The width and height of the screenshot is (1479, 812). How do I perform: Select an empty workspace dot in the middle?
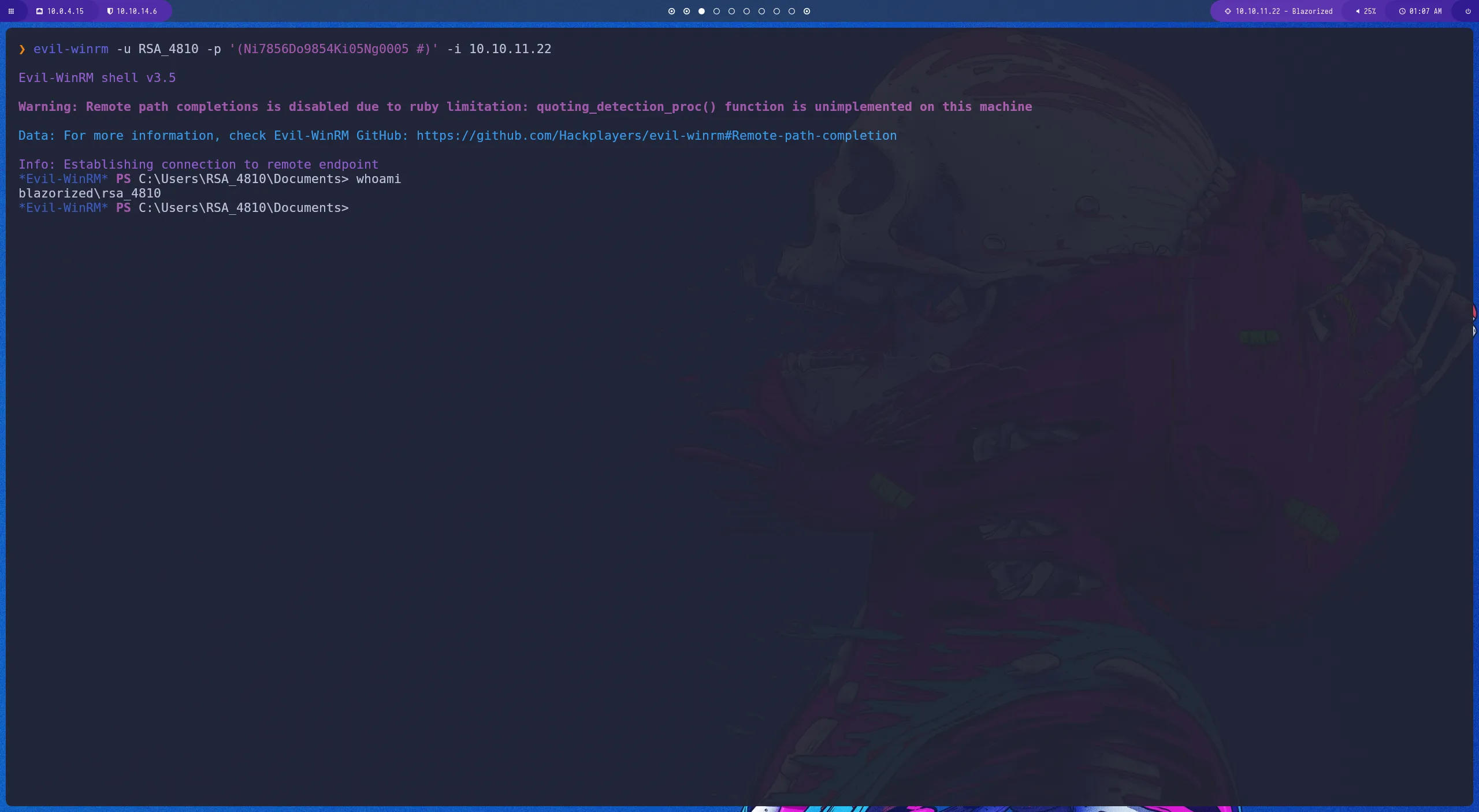(747, 11)
